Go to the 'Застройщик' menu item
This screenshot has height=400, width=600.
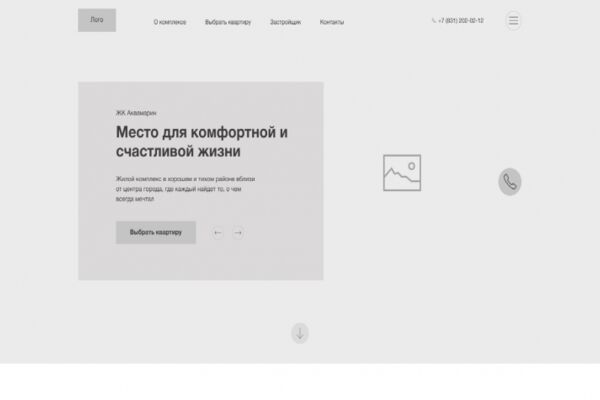click(x=285, y=22)
